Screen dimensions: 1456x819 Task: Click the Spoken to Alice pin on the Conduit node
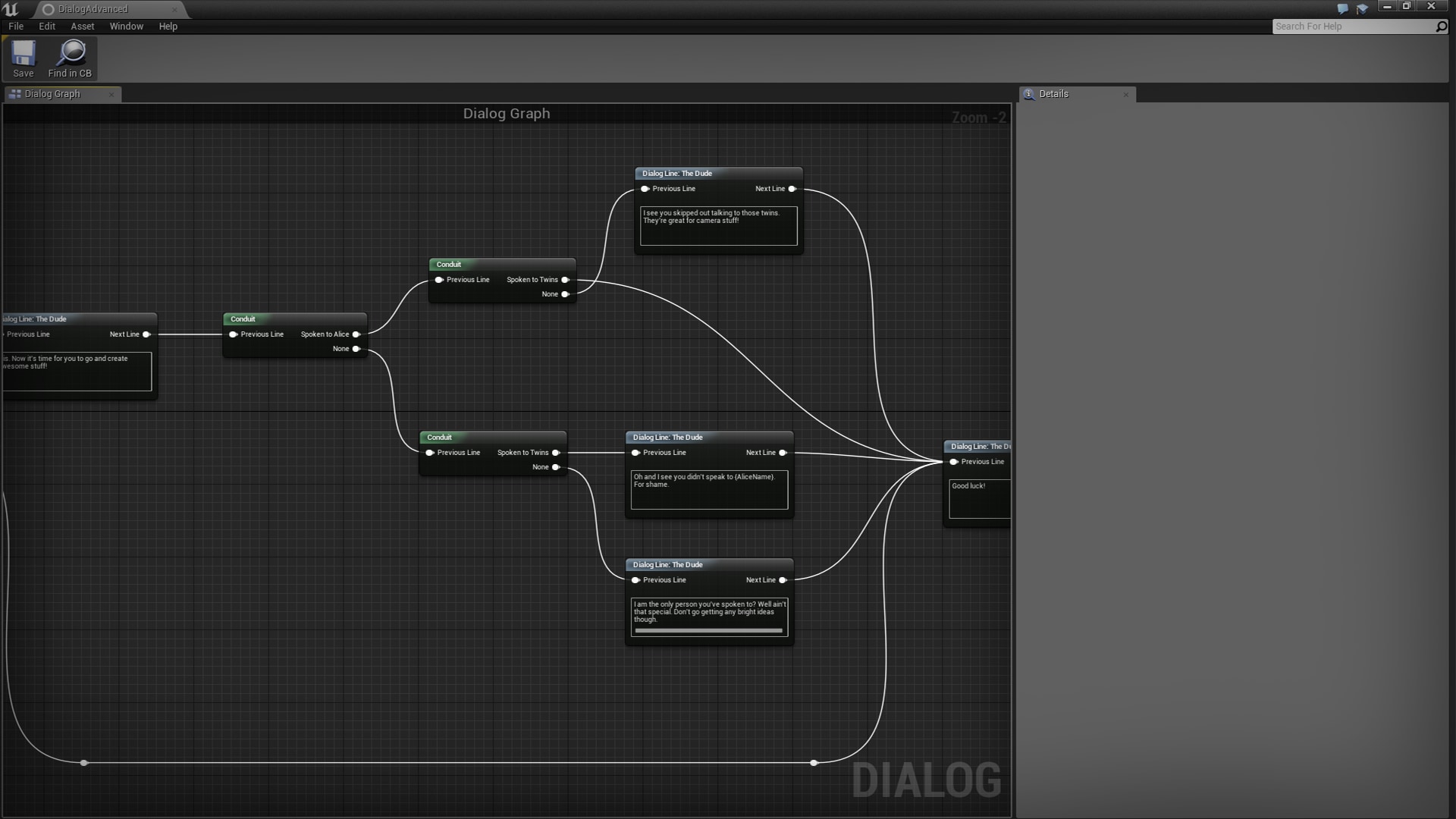356,334
